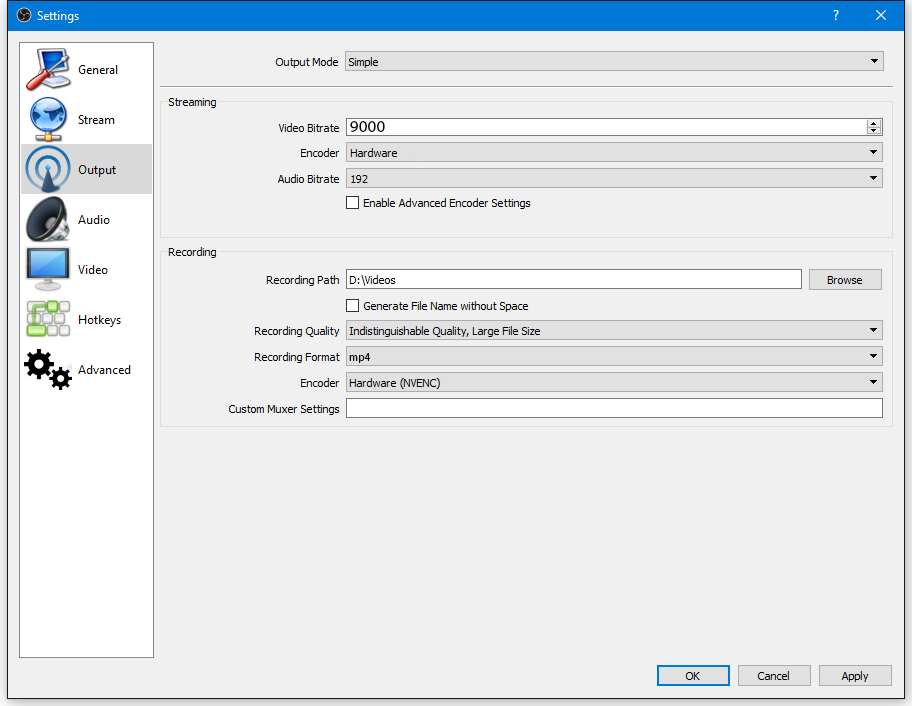Screen dimensions: 912x706
Task: Select the Advanced gears icon
Action: point(47,370)
